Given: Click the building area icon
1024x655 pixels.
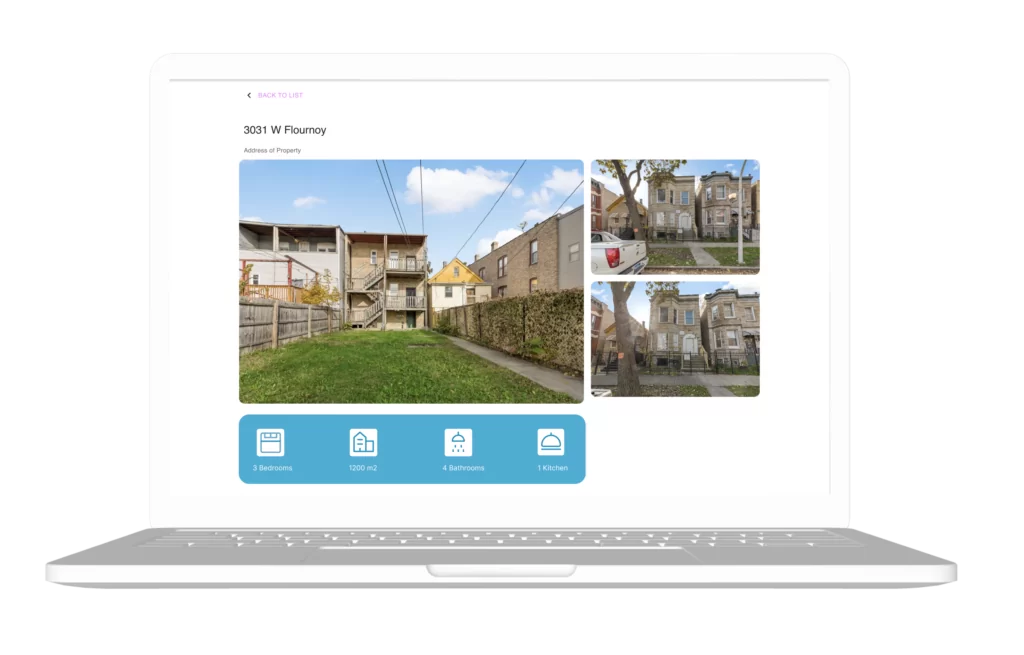Looking at the screenshot, I should click(363, 443).
